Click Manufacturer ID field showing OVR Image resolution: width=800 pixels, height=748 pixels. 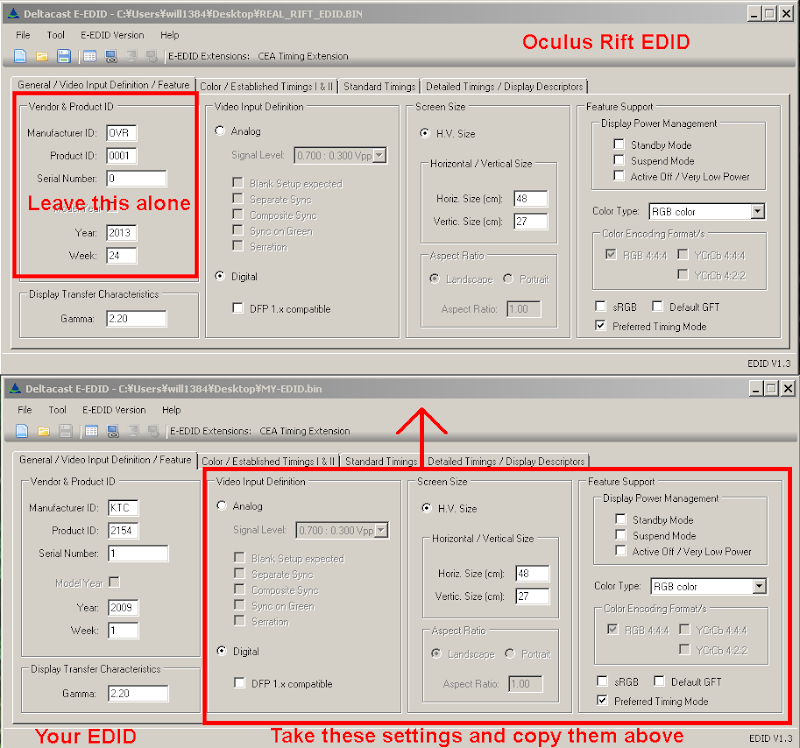pyautogui.click(x=121, y=133)
